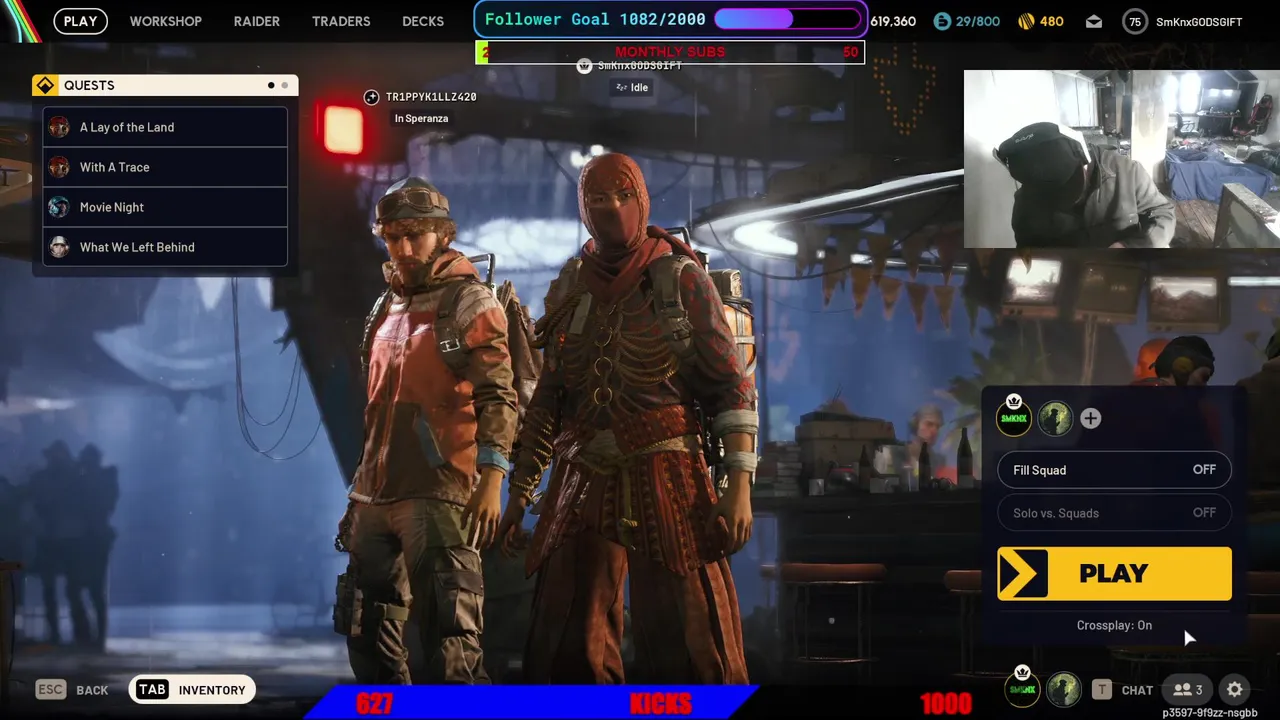Click the gold 480 currency icon
This screenshot has width=1280, height=720.
pos(1026,21)
